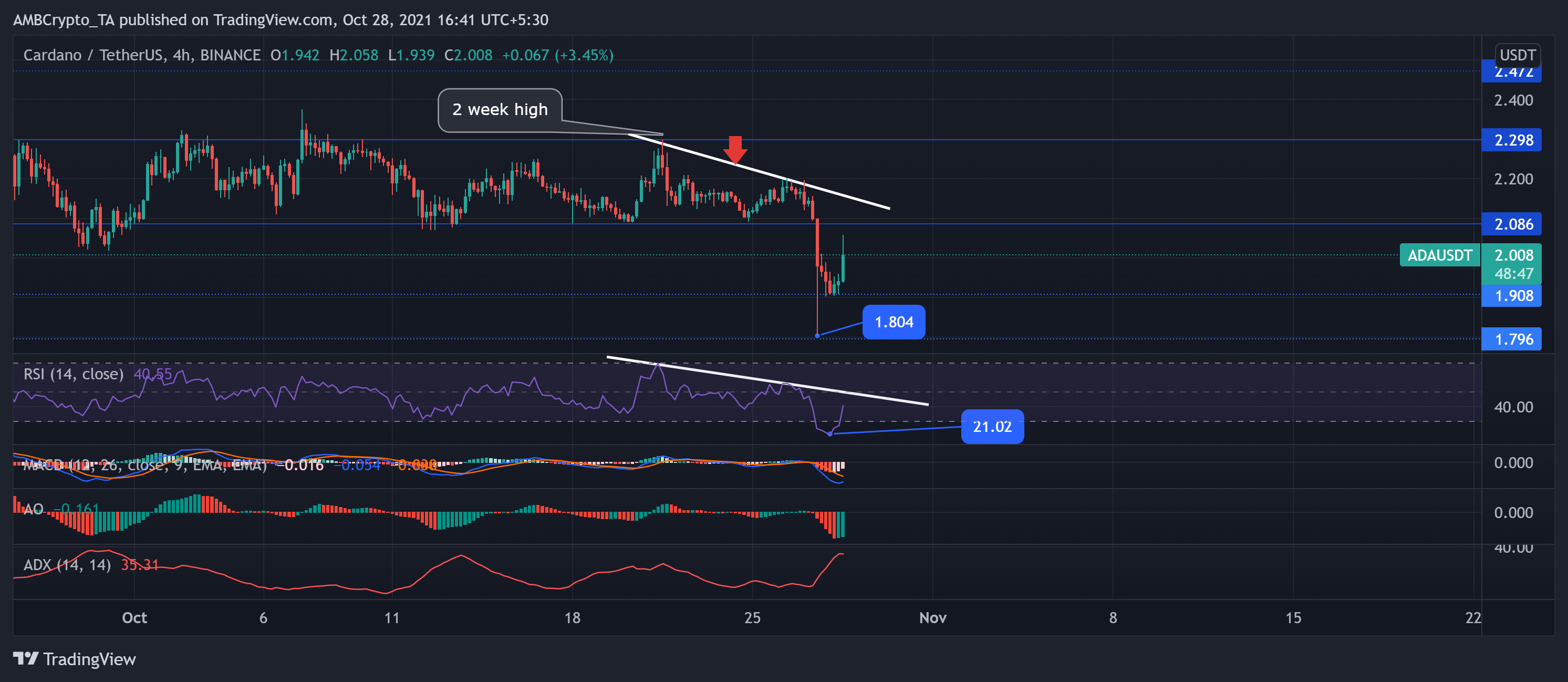The image size is (1568, 682).
Task: Select the 2.298 price level label
Action: pyautogui.click(x=1511, y=140)
